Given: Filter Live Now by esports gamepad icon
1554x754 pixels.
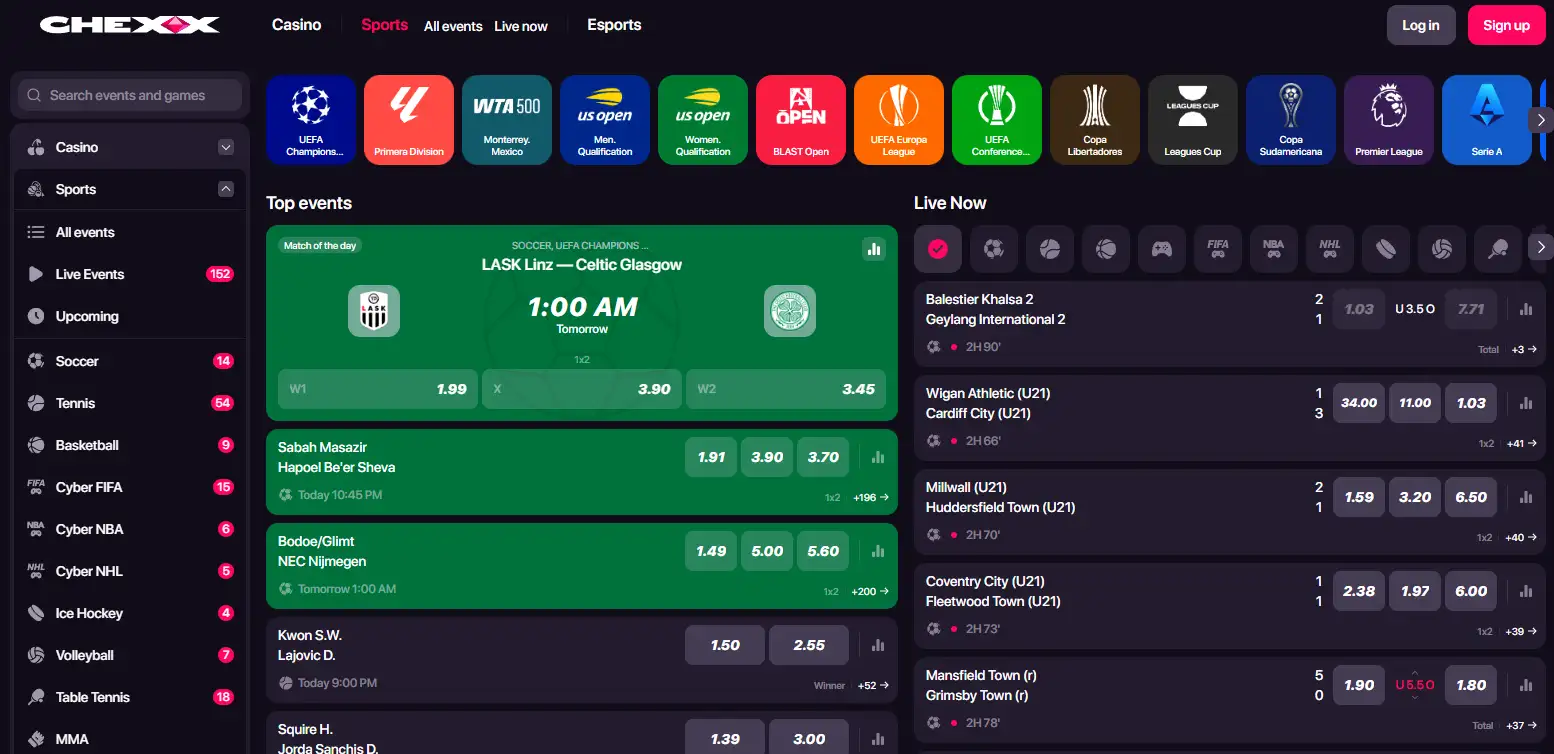Looking at the screenshot, I should pos(1162,249).
